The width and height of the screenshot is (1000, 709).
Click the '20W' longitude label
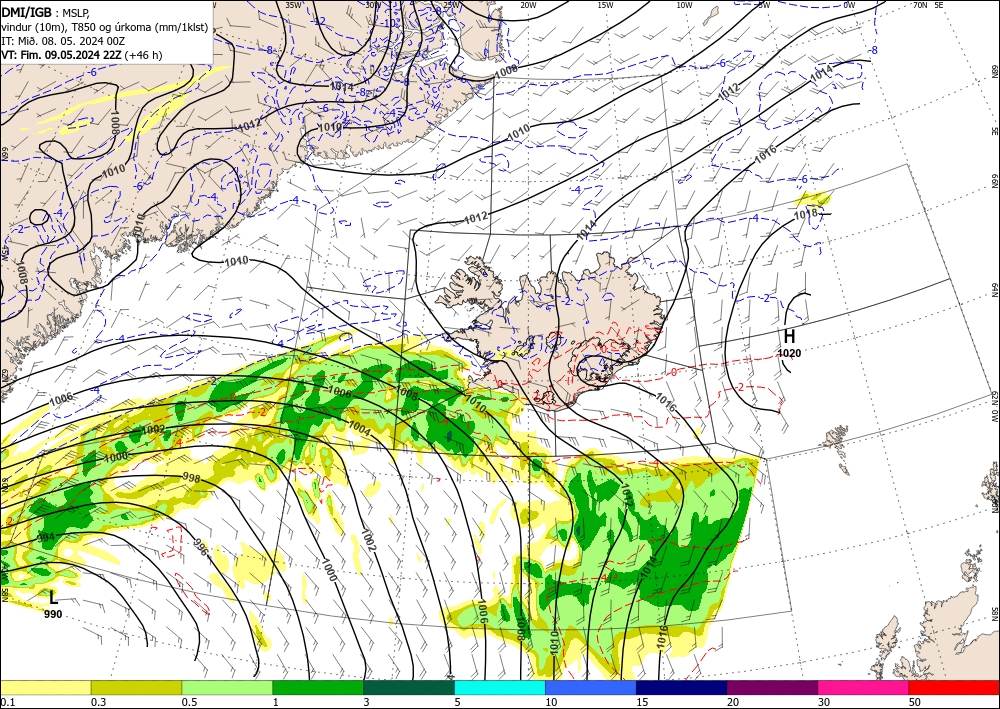(x=527, y=5)
